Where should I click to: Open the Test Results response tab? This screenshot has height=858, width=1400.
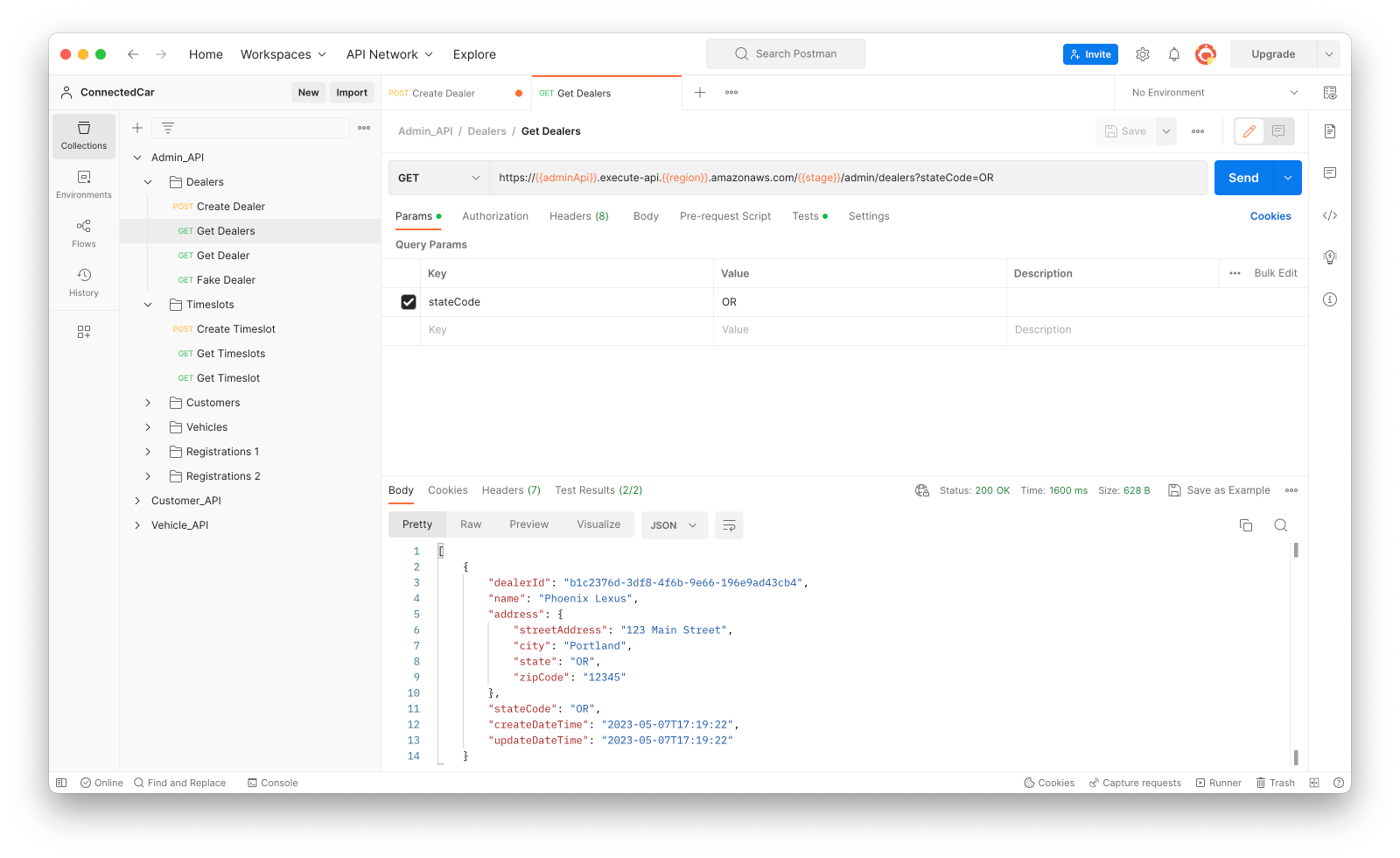coord(598,490)
